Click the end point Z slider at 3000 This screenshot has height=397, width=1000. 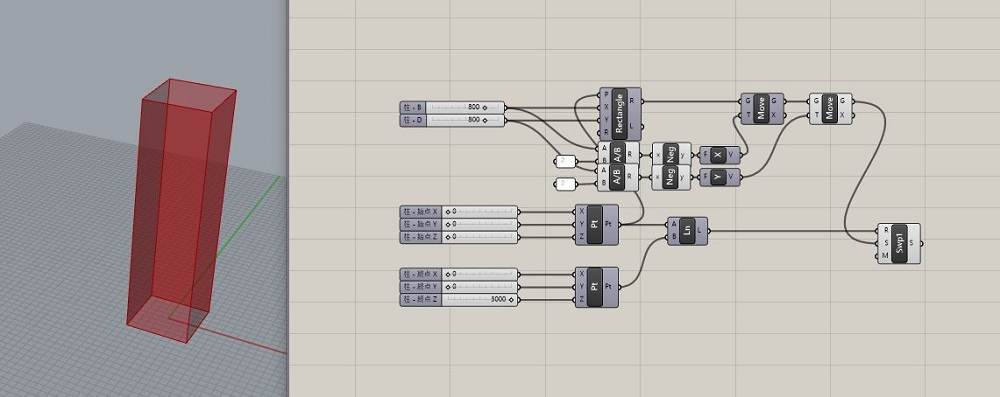(459, 299)
